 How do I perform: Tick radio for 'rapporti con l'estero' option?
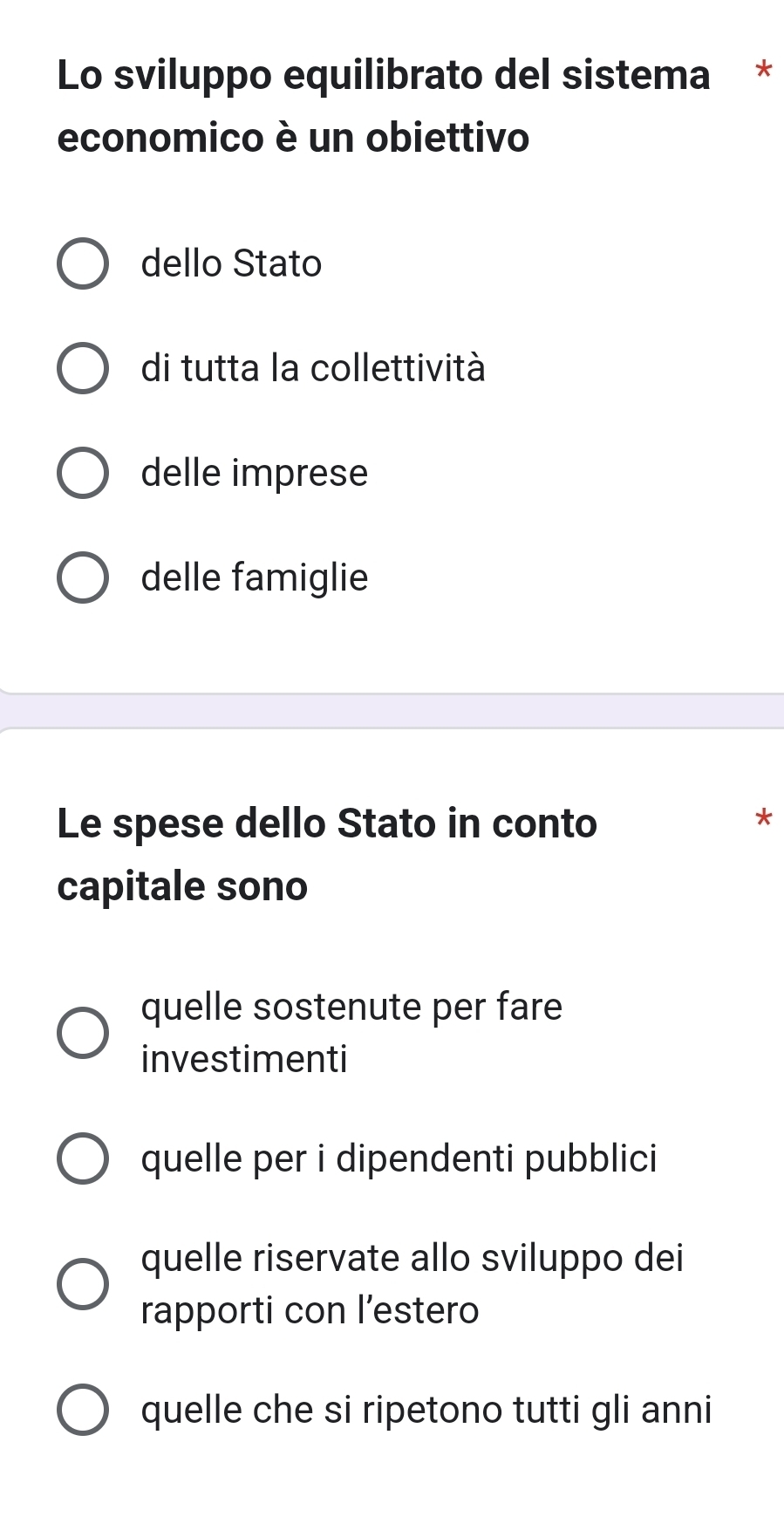point(83,1284)
